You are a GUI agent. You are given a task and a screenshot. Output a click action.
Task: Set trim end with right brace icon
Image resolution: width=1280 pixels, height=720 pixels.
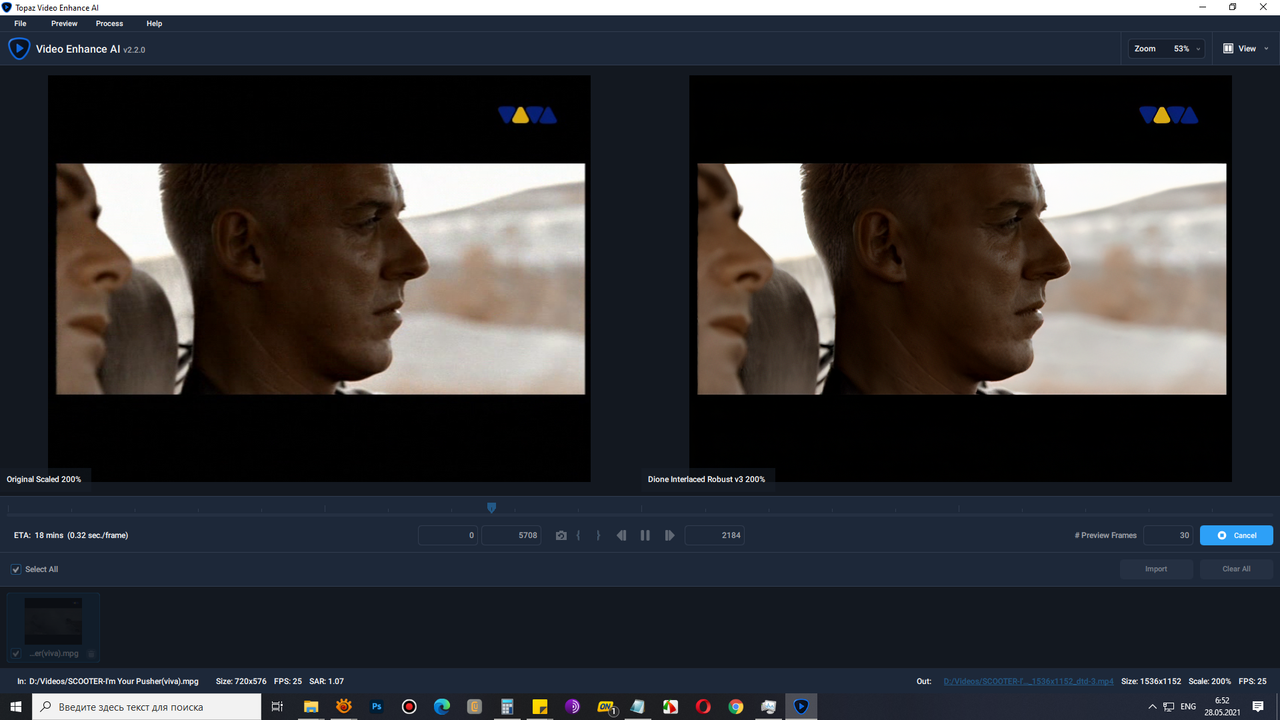tap(598, 536)
